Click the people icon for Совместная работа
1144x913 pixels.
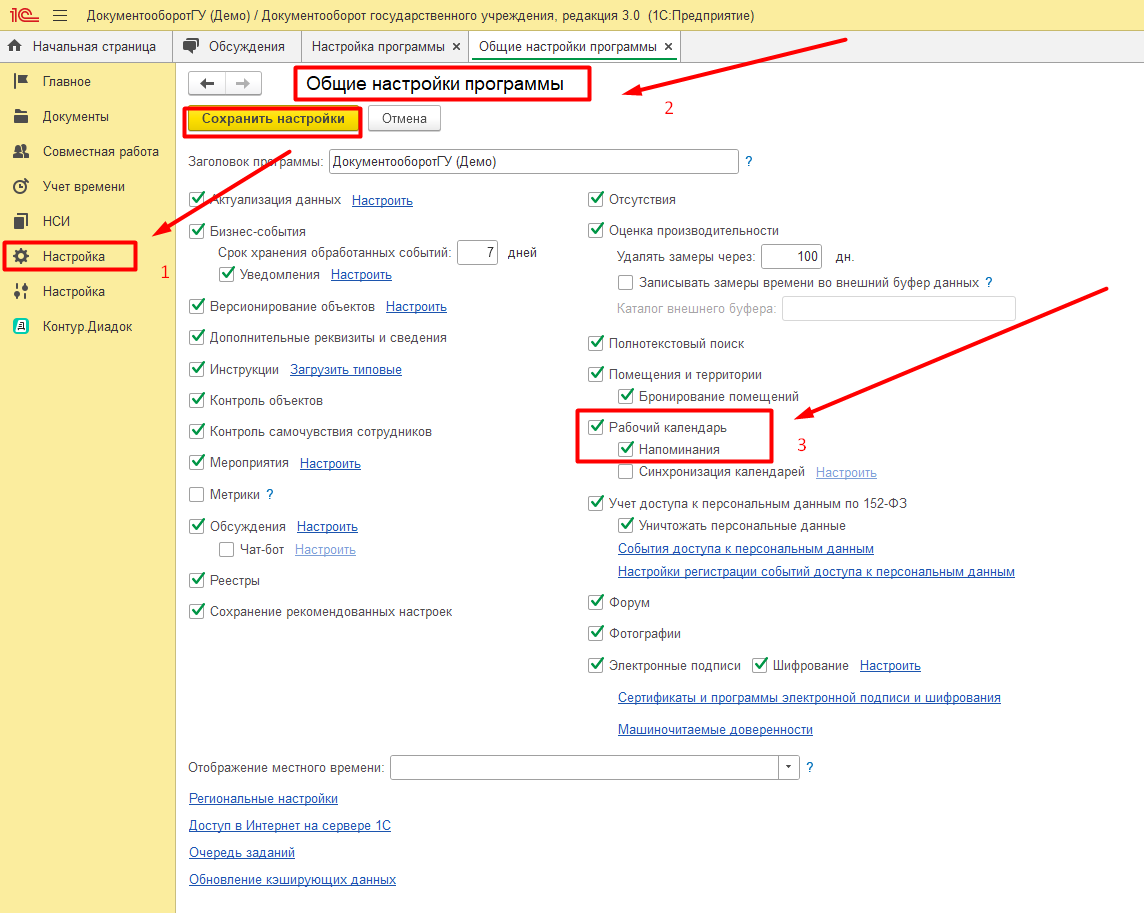click(21, 151)
